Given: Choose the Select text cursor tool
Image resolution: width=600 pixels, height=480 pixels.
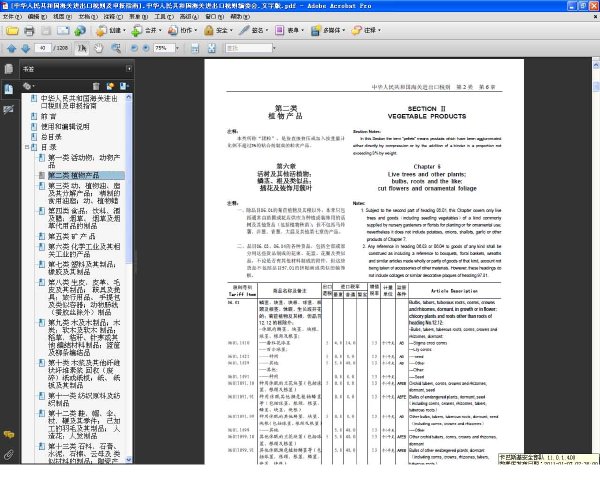Looking at the screenshot, I should click(82, 48).
